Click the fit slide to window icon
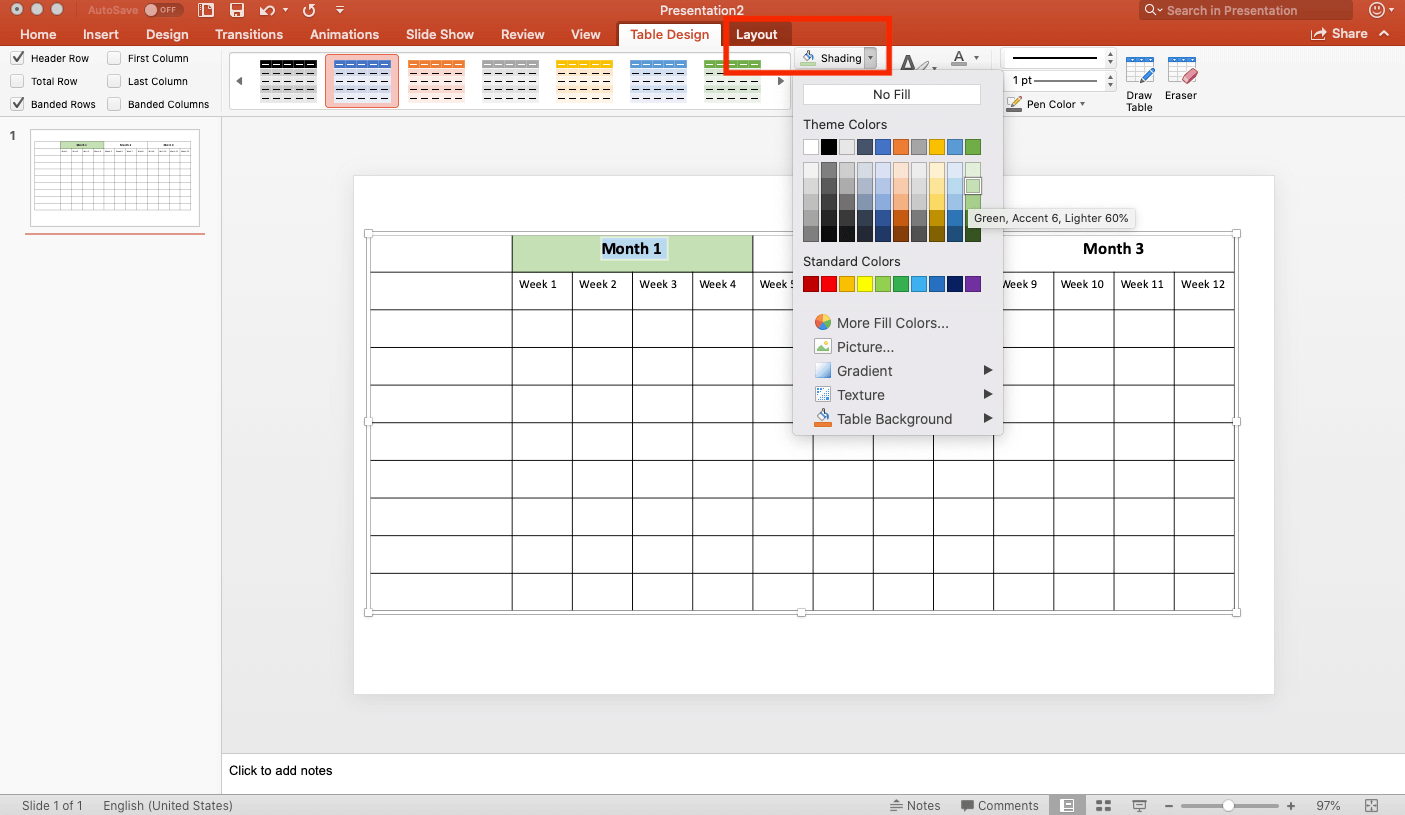The image size is (1405, 815). coord(1371,805)
